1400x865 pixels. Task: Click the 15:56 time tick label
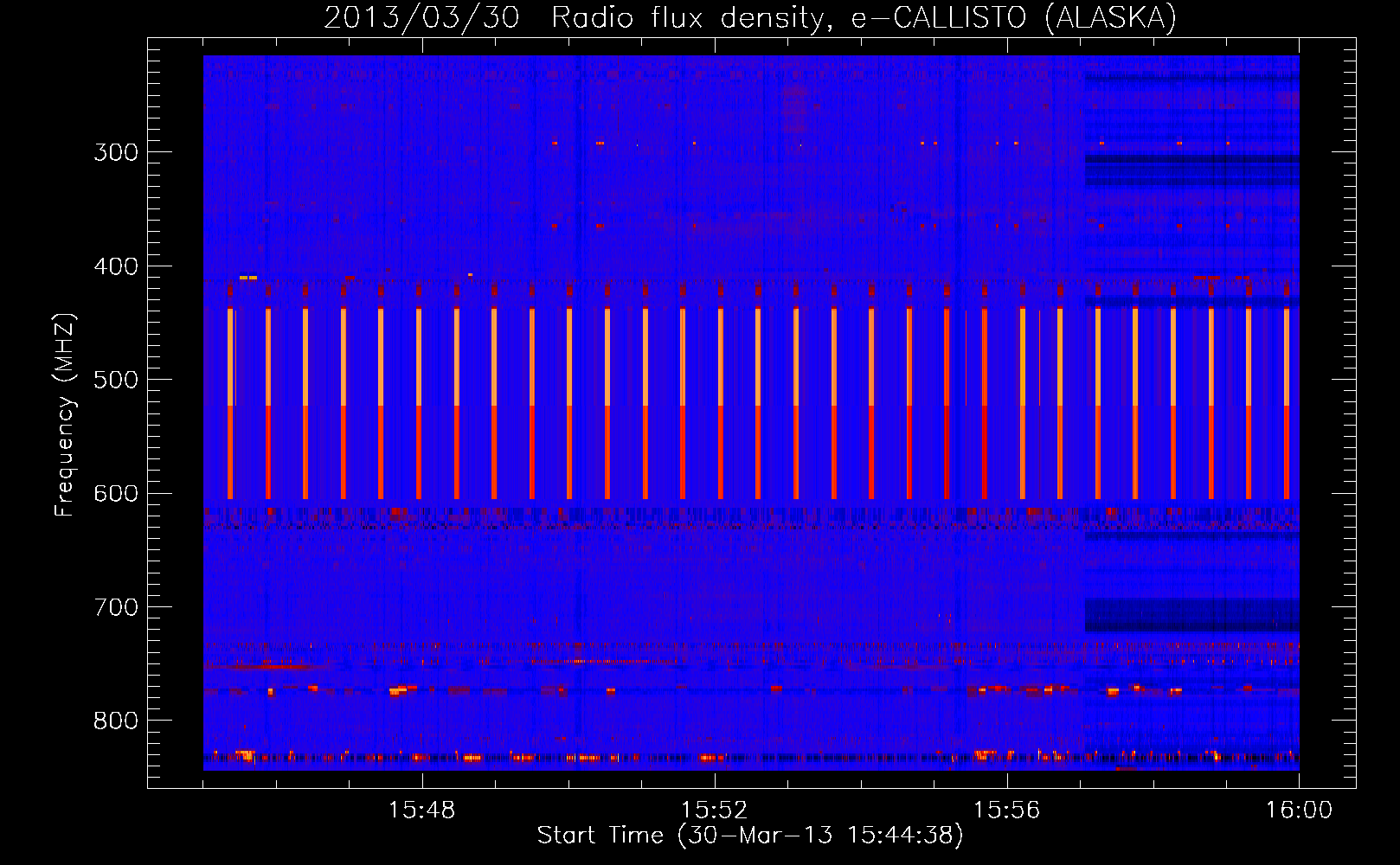click(1006, 811)
